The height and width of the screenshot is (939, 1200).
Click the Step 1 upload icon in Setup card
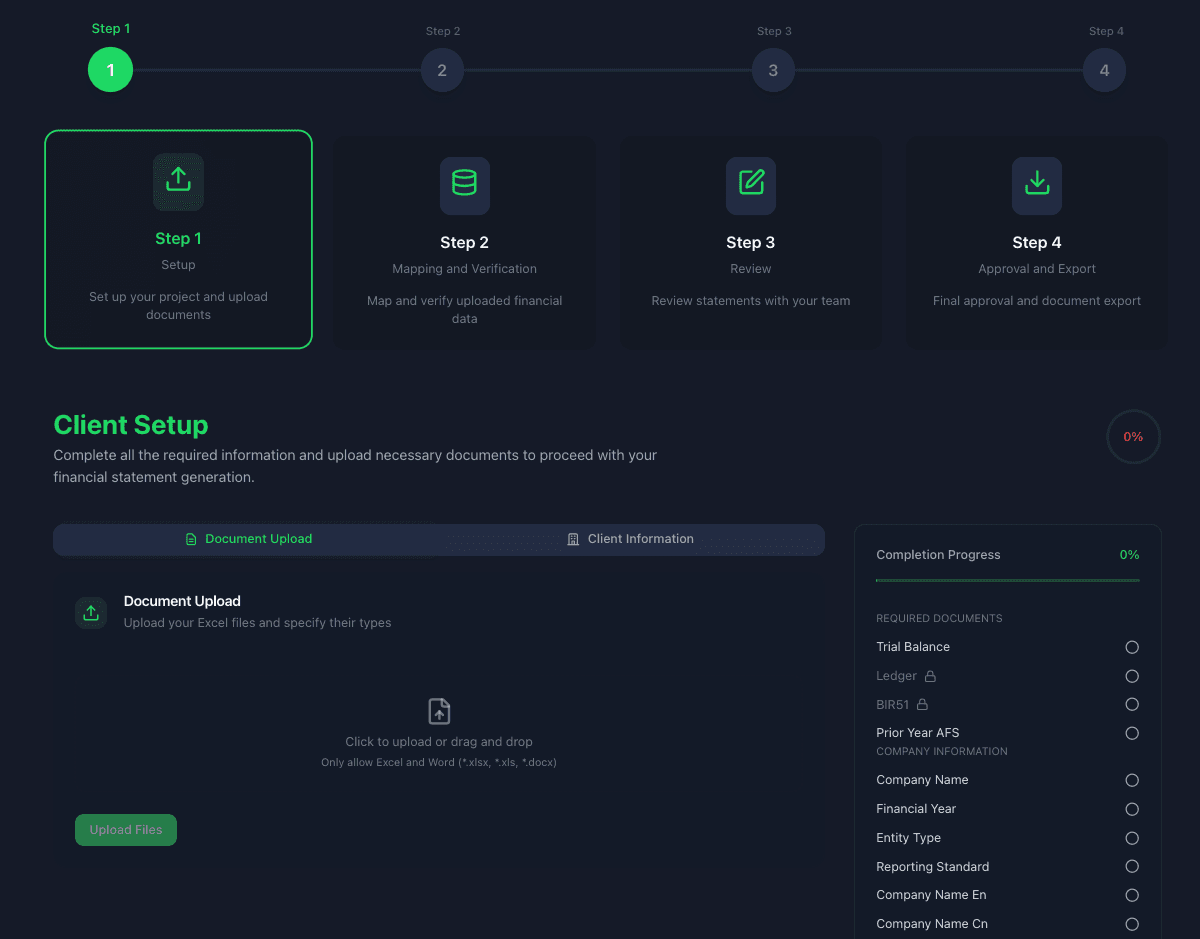[178, 181]
